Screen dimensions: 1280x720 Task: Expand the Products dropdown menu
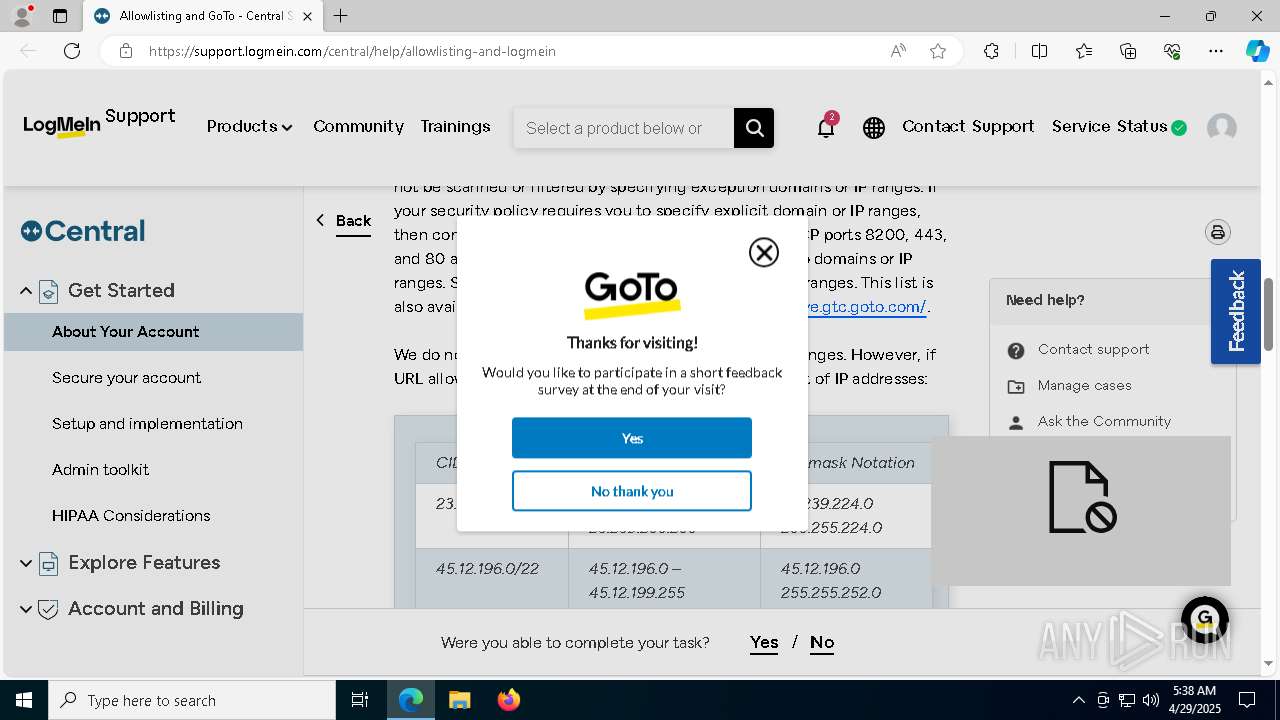tap(249, 126)
